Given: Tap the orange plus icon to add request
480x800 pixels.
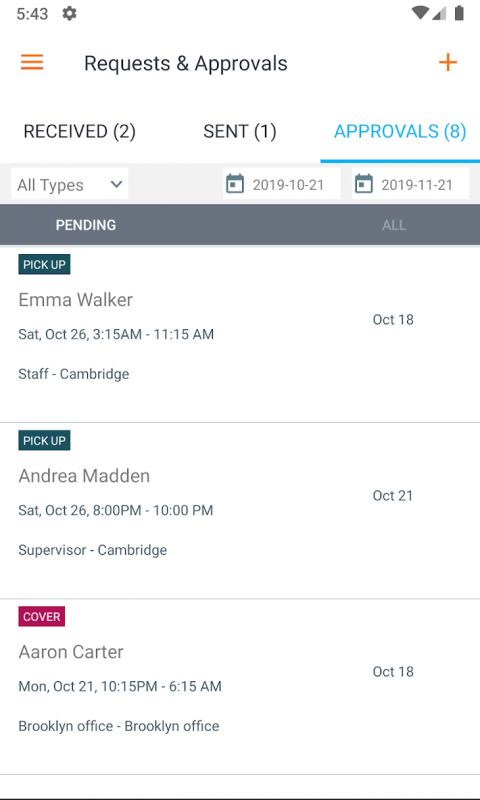Looking at the screenshot, I should pos(448,62).
